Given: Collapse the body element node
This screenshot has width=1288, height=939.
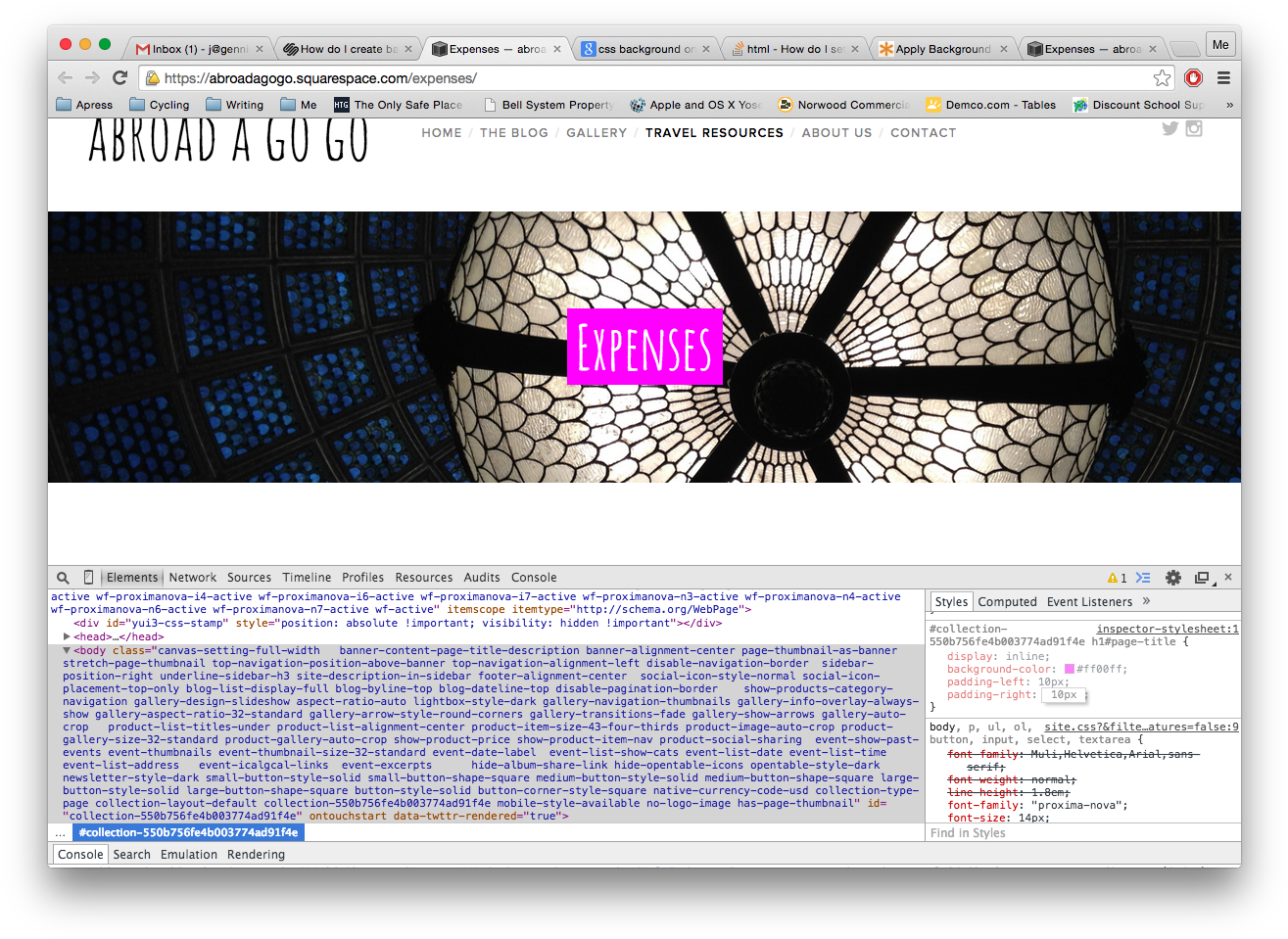Looking at the screenshot, I should pyautogui.click(x=67, y=650).
